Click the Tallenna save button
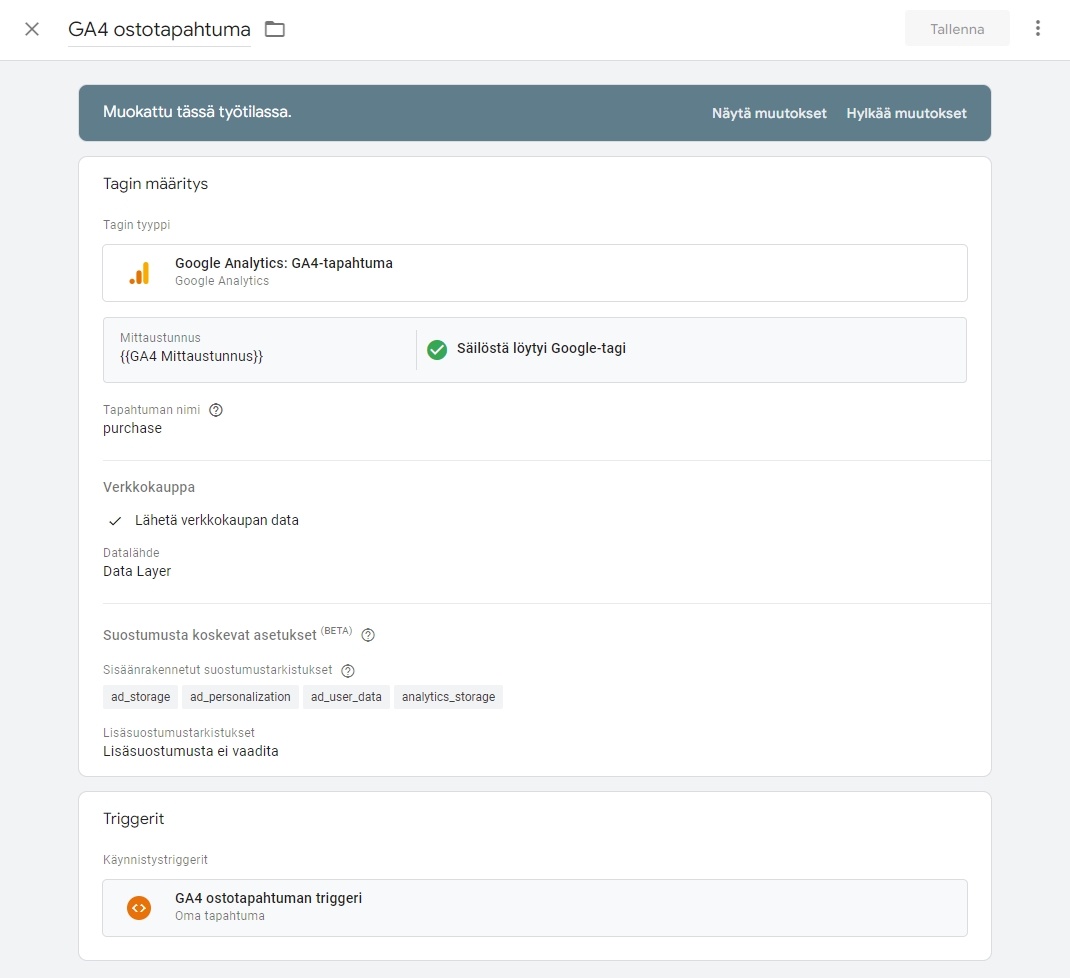Viewport: 1070px width, 978px height. click(957, 29)
